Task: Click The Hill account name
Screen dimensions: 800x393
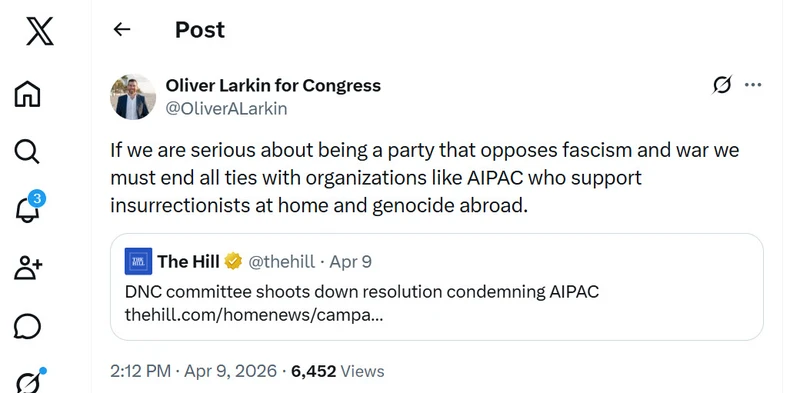Action: (x=188, y=261)
